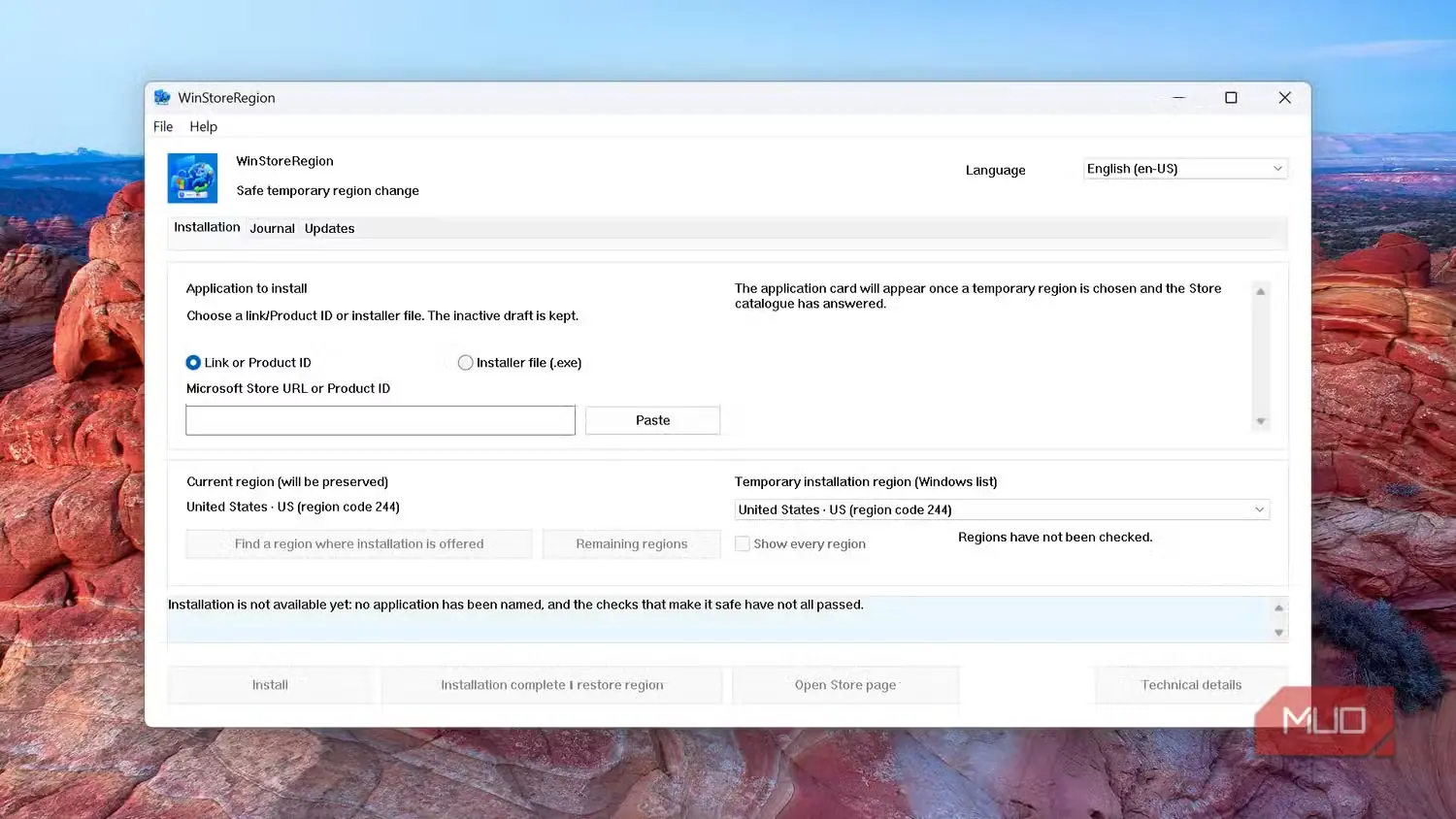Select the Link or Product ID radio button

click(193, 363)
